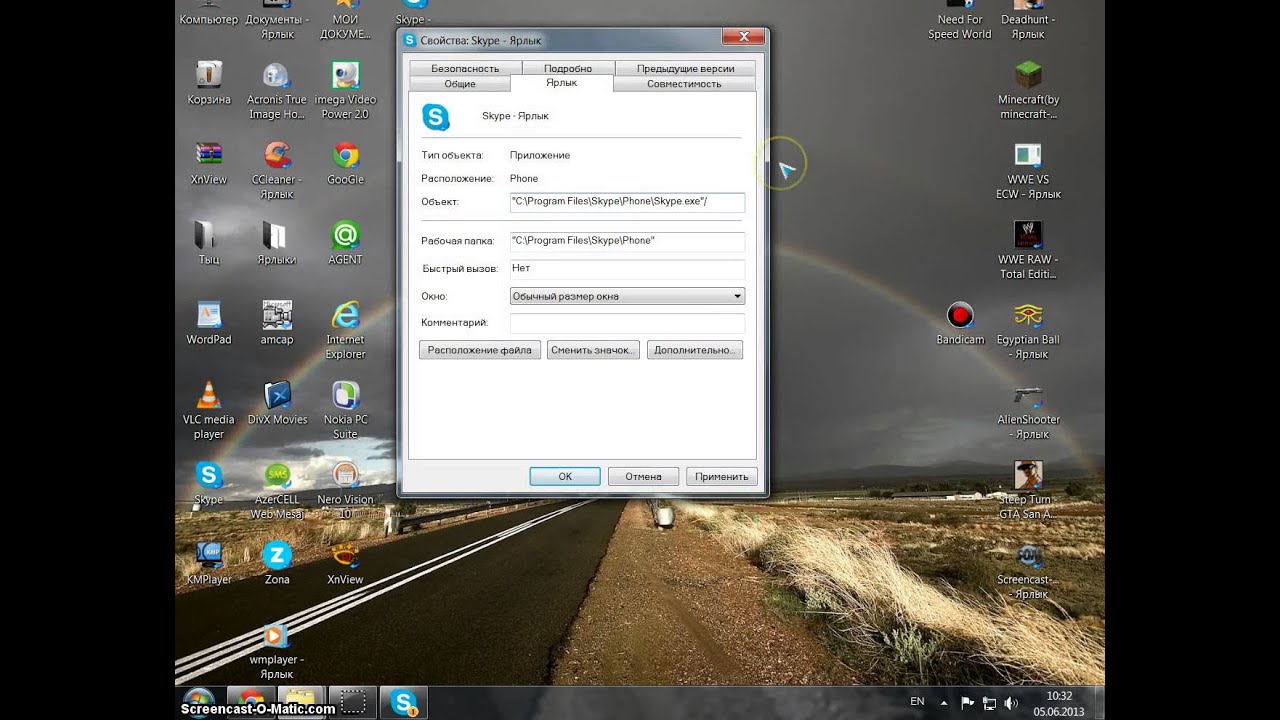The width and height of the screenshot is (1280, 720).
Task: Focus the Объект target path field
Action: coord(627,202)
